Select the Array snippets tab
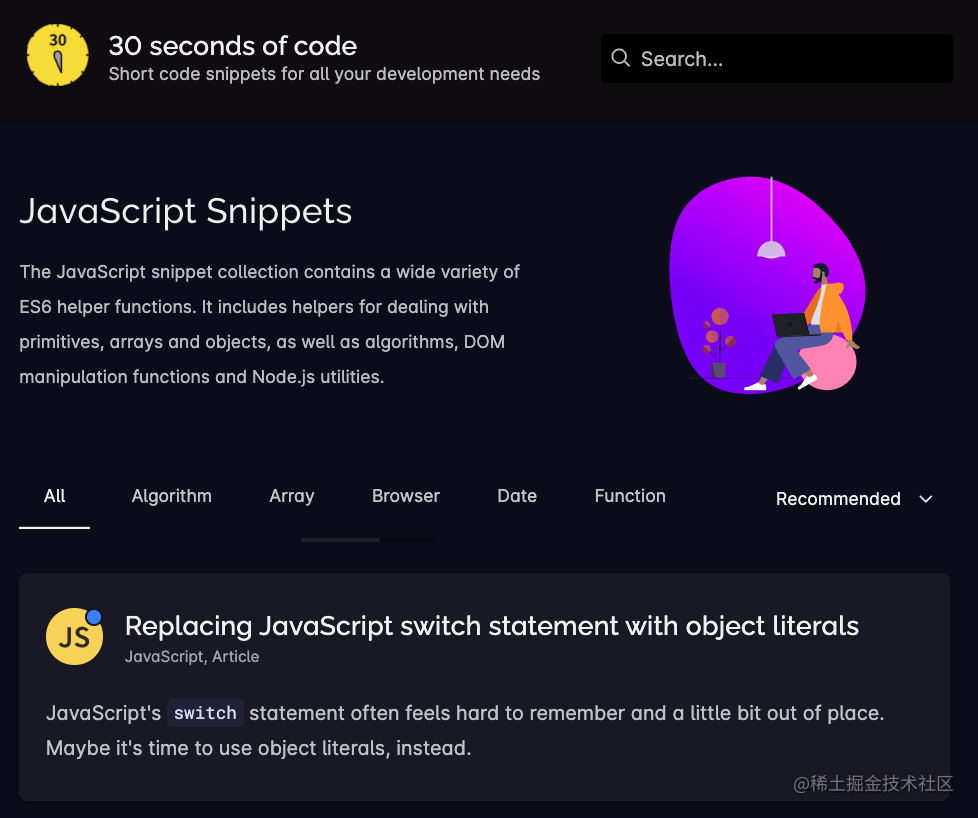 [291, 496]
